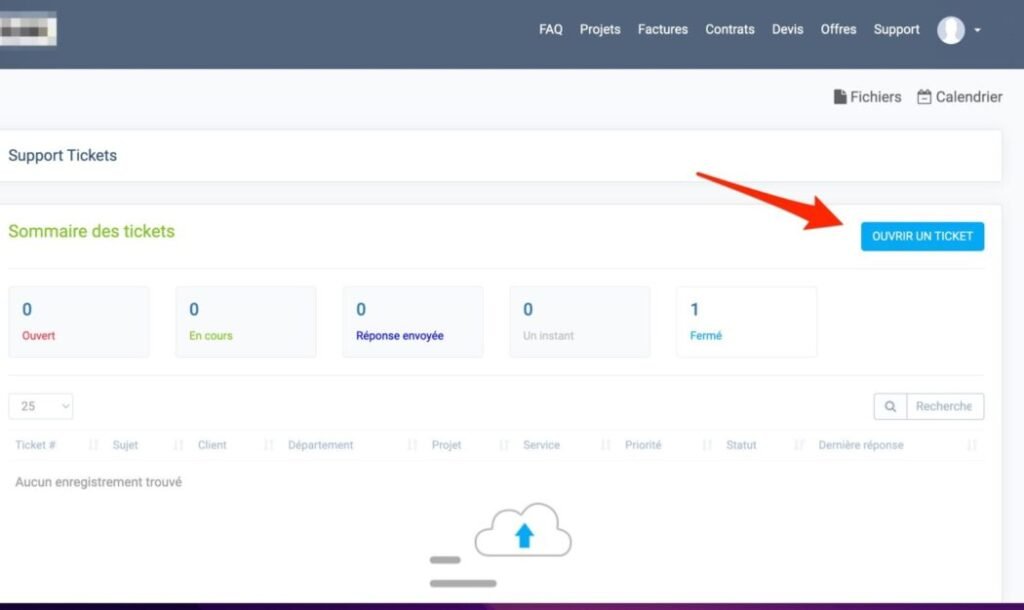1024x610 pixels.
Task: Go to the Factures menu
Action: (663, 29)
